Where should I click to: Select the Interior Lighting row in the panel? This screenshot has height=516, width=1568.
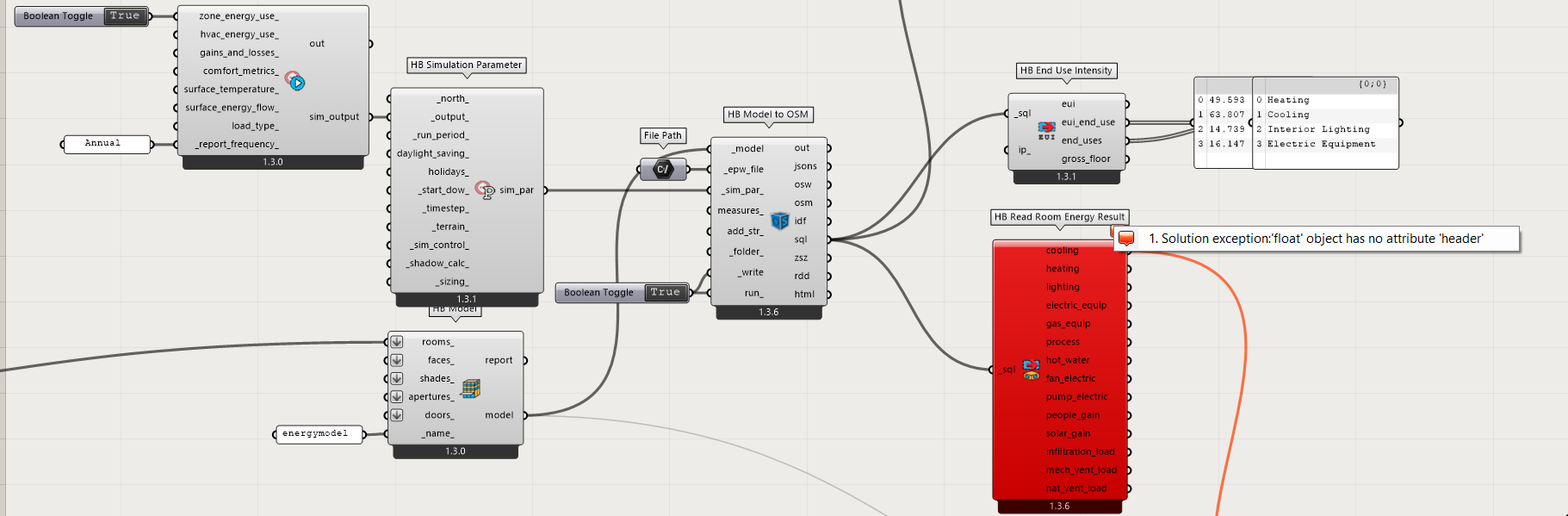coord(1325,129)
